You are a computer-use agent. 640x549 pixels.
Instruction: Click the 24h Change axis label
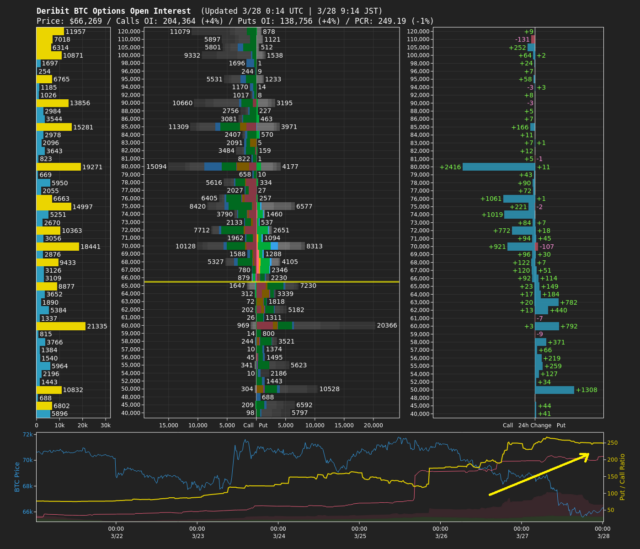tap(536, 424)
